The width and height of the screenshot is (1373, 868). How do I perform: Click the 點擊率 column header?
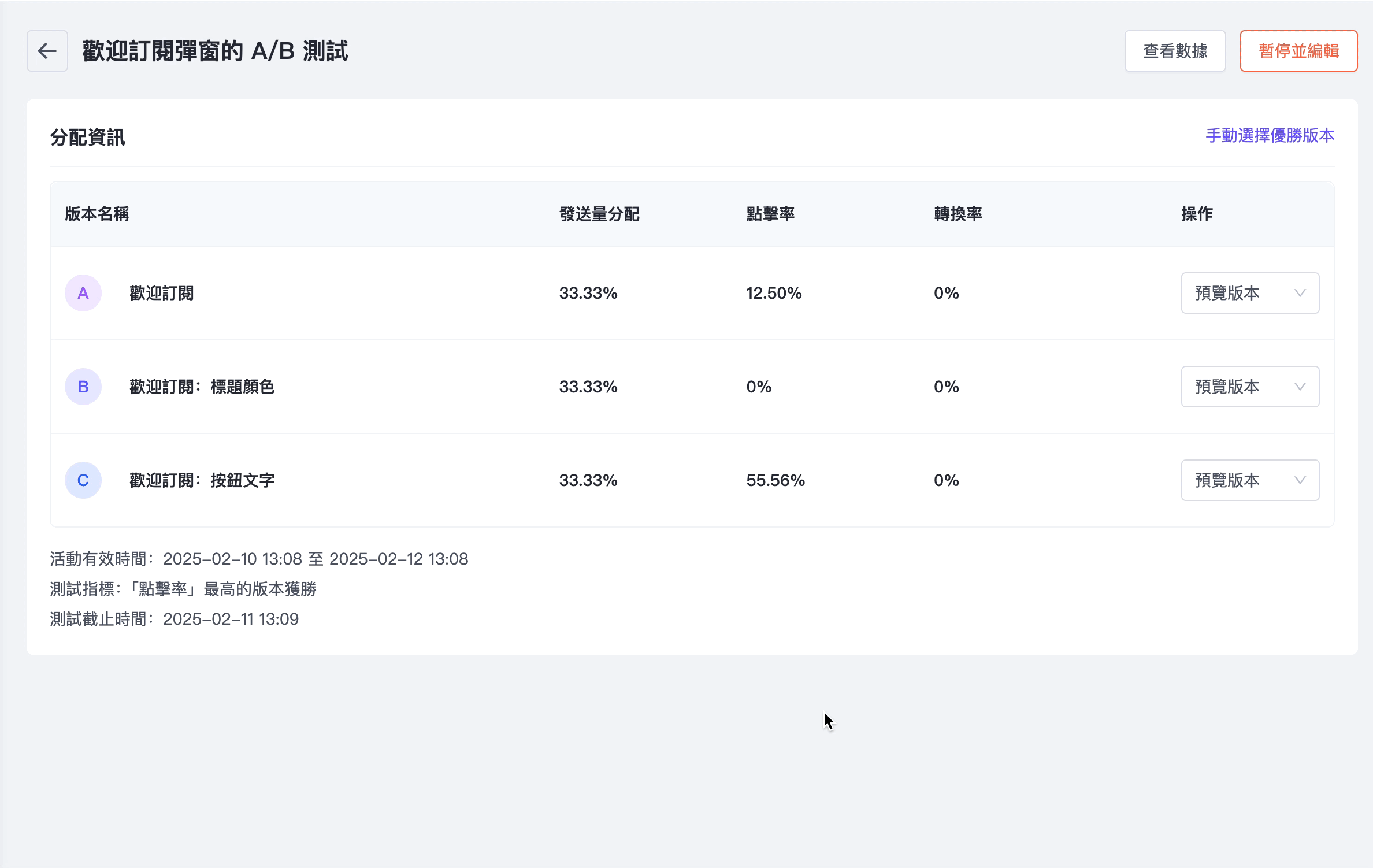click(770, 214)
